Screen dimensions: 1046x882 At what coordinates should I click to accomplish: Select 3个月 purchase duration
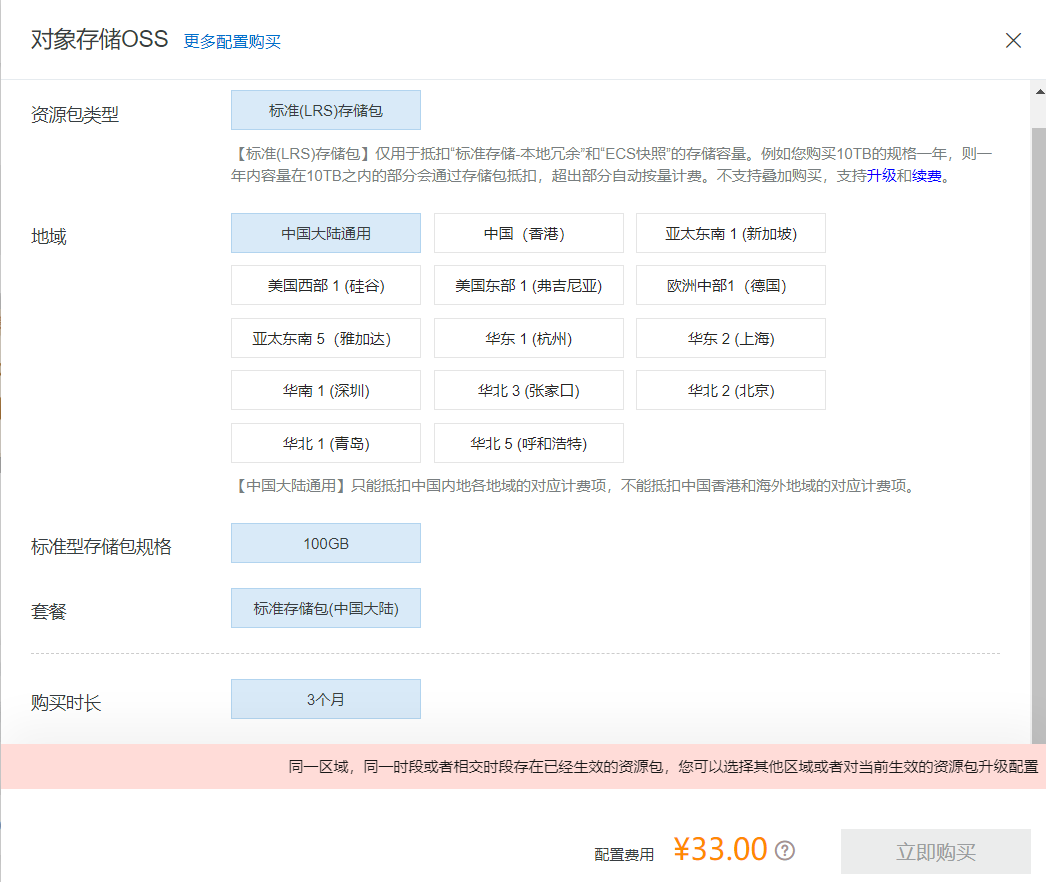coord(326,699)
